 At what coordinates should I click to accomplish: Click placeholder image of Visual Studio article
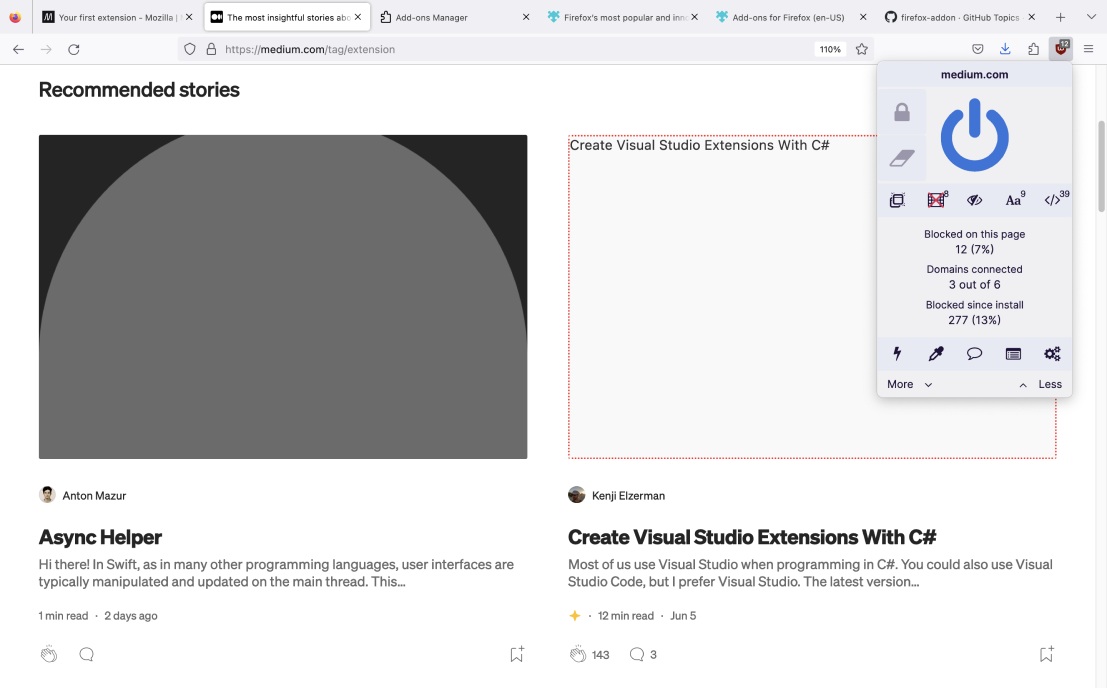(812, 296)
